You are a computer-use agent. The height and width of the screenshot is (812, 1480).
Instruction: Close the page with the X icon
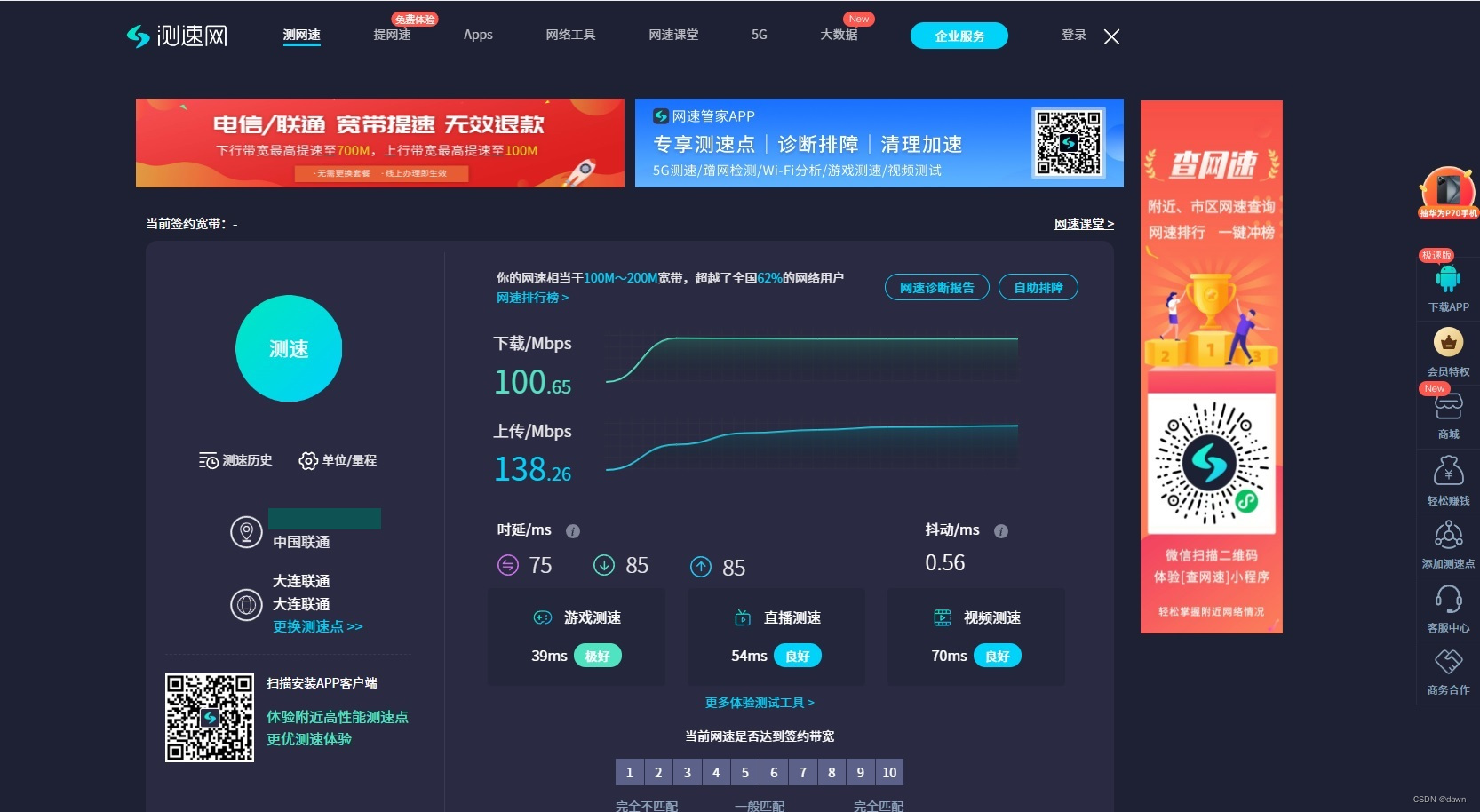(x=1111, y=36)
